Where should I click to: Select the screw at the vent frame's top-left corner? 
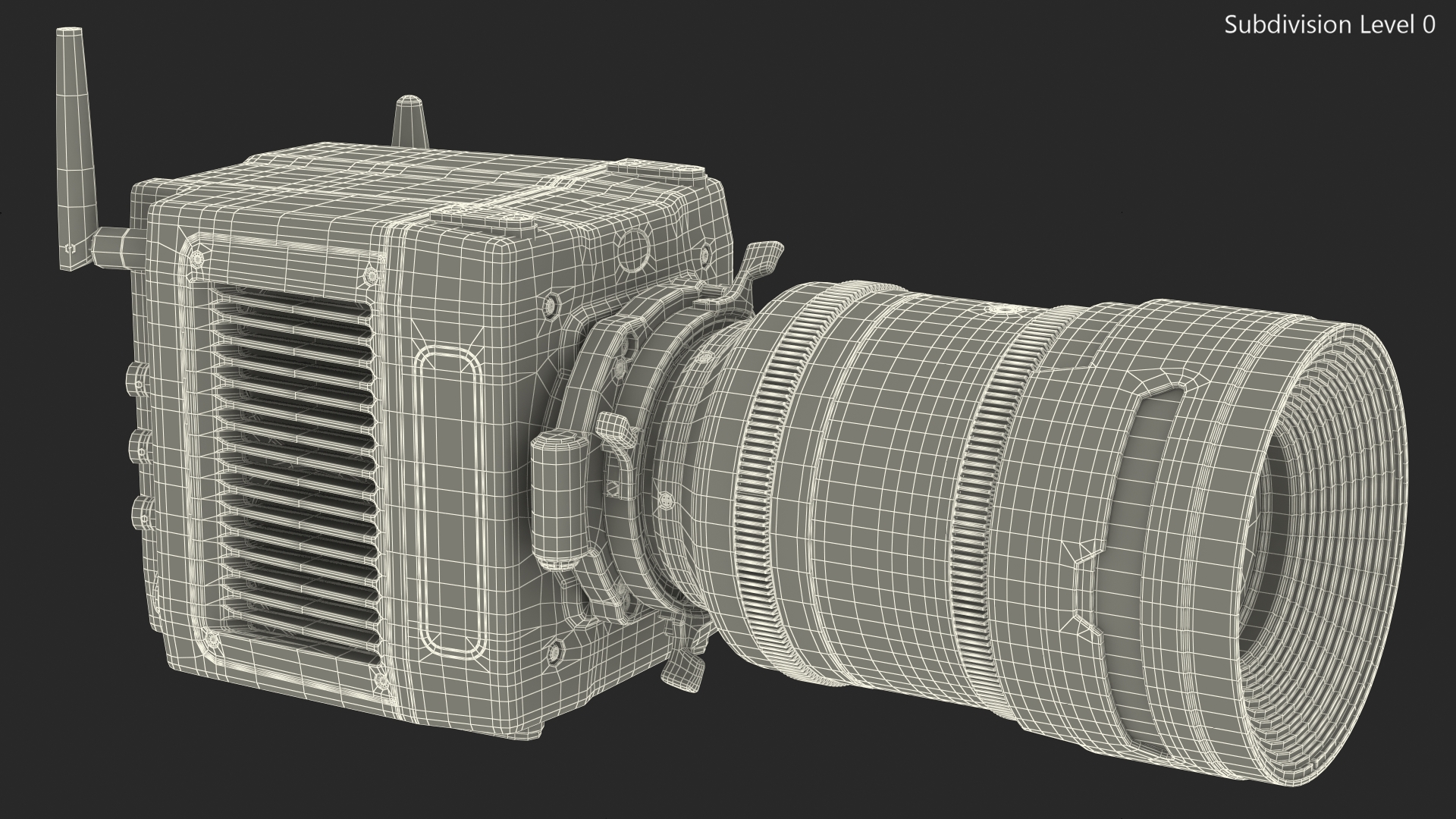pyautogui.click(x=198, y=259)
